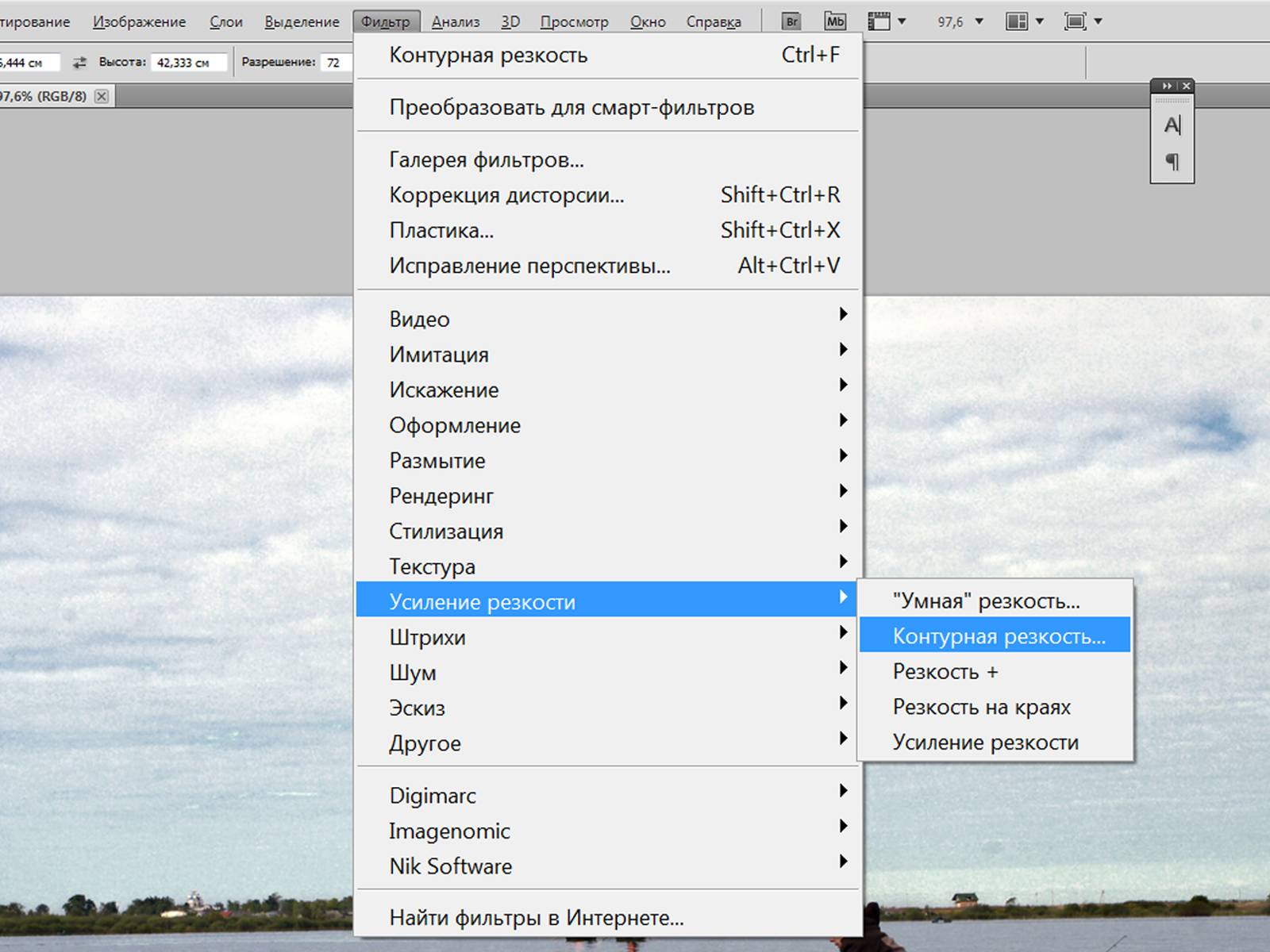
Task: Open the 3D menu
Action: [x=510, y=22]
